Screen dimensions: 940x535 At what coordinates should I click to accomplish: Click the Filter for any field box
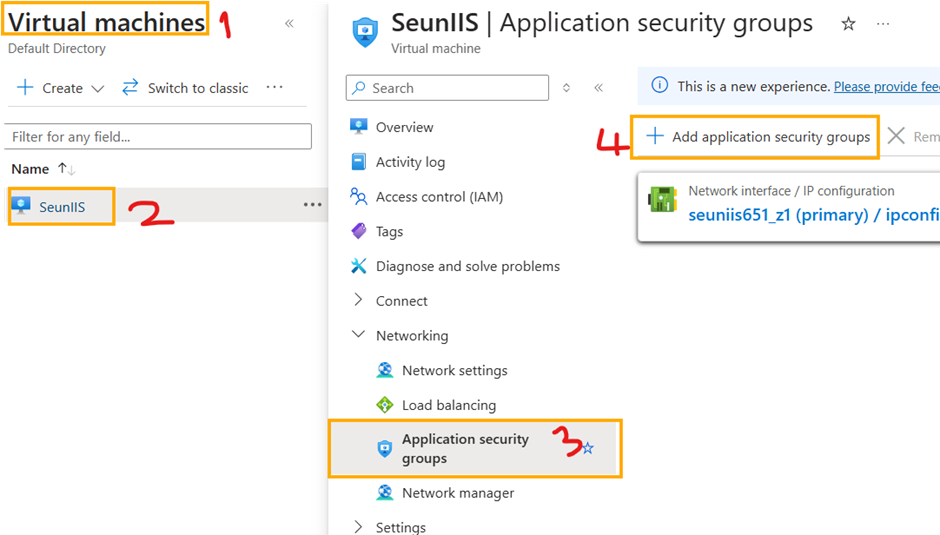[158, 136]
